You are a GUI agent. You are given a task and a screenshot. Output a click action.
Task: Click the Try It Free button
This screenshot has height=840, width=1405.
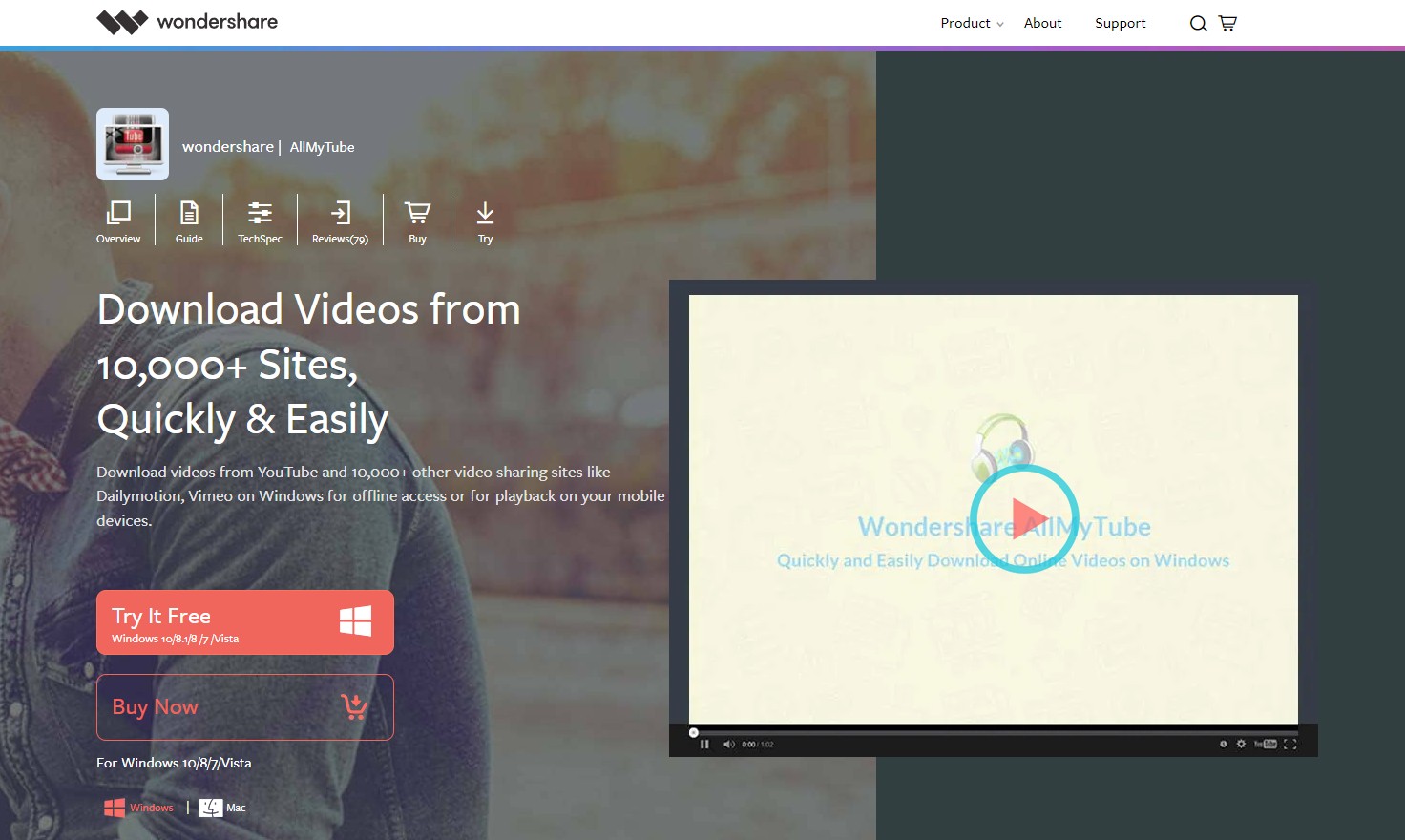[x=245, y=622]
